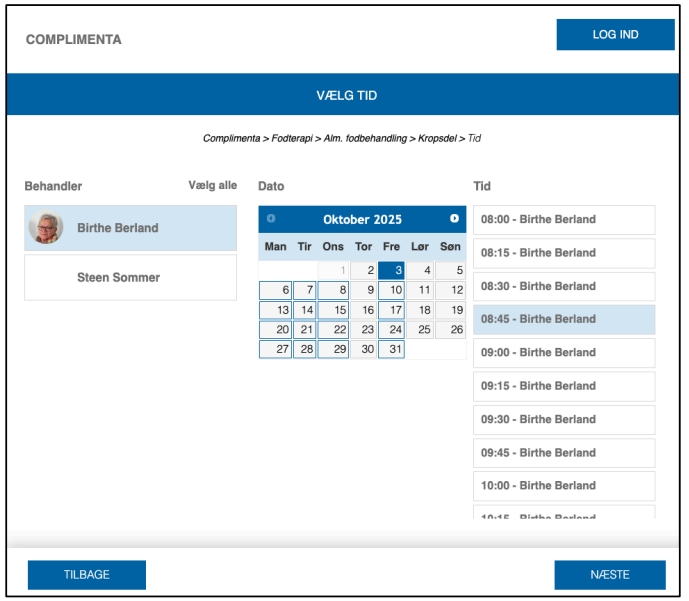Click Birthe Berland's profile photo
Image resolution: width=689 pixels, height=601 pixels.
45,228
